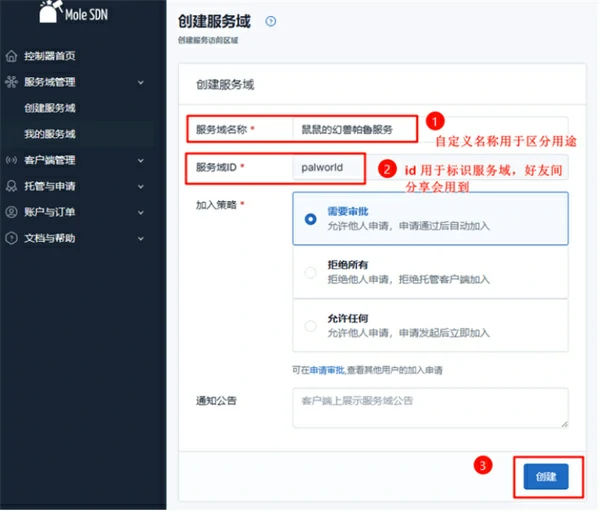Click the 托管与申请 badge icon
The image size is (600, 513).
point(11,186)
